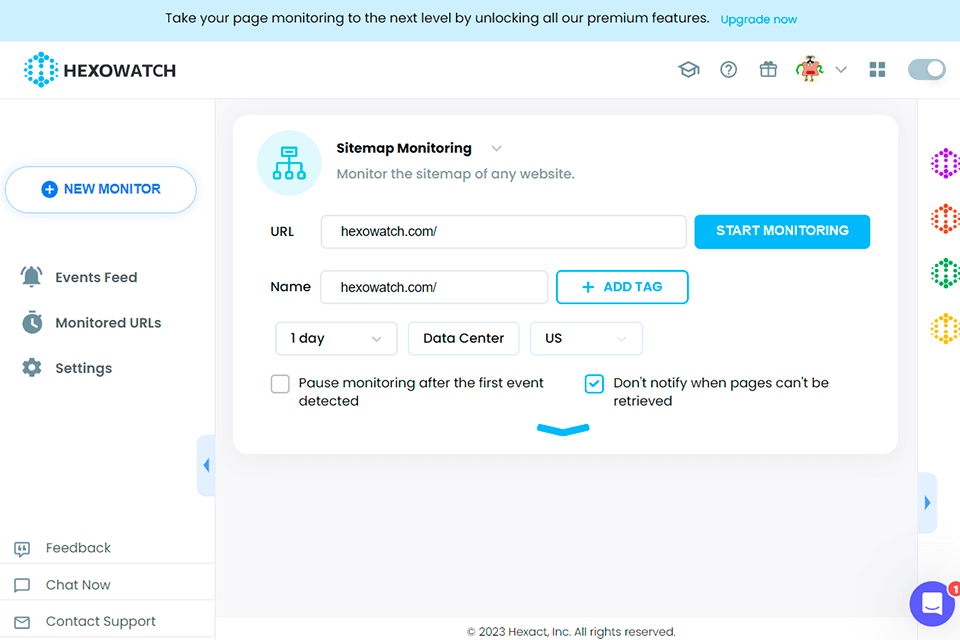The width and height of the screenshot is (960, 640).
Task: Open Chat Now in the sidebar
Action: (x=78, y=585)
